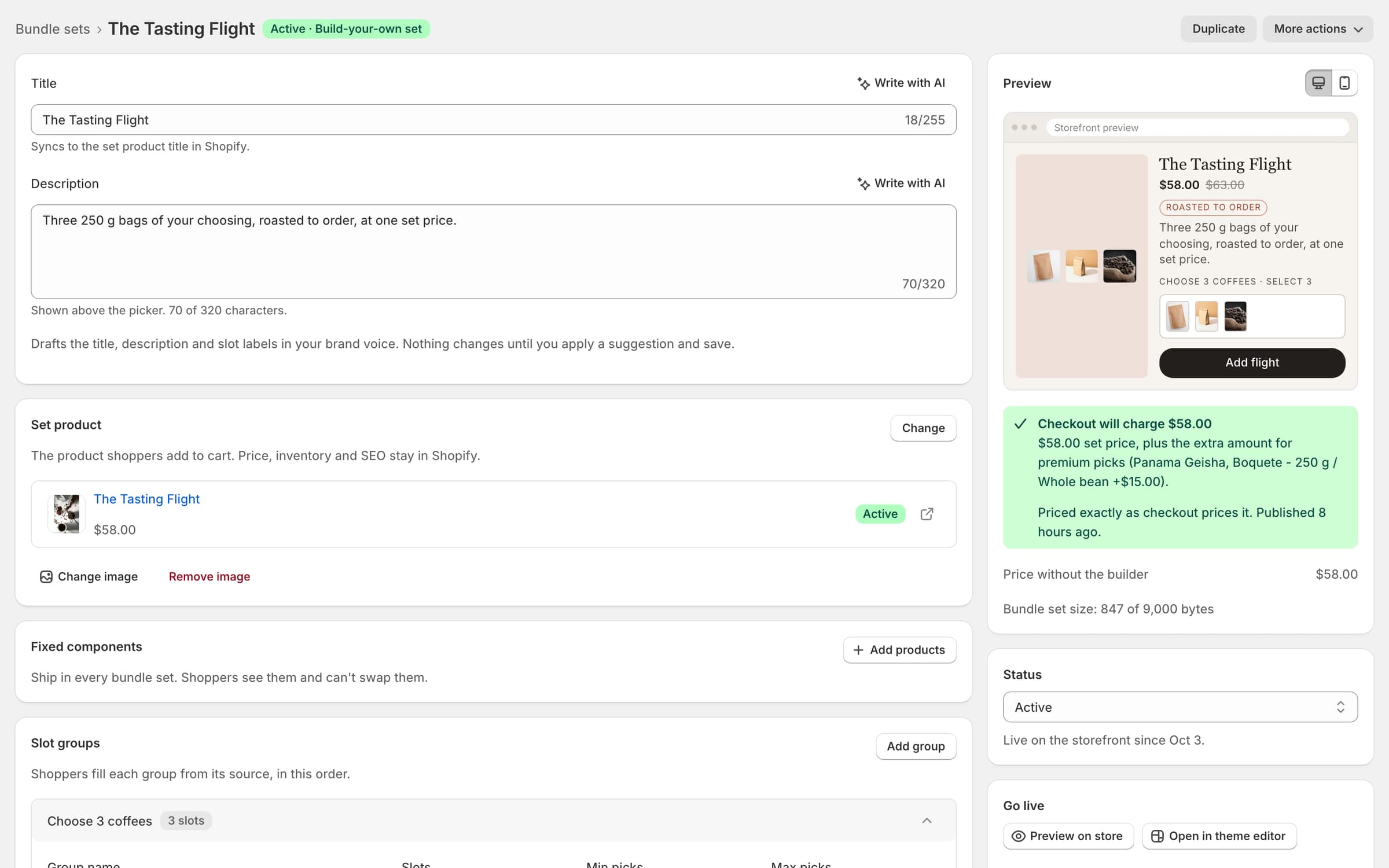This screenshot has height=868, width=1389.
Task: Click the Title input field
Action: click(493, 120)
